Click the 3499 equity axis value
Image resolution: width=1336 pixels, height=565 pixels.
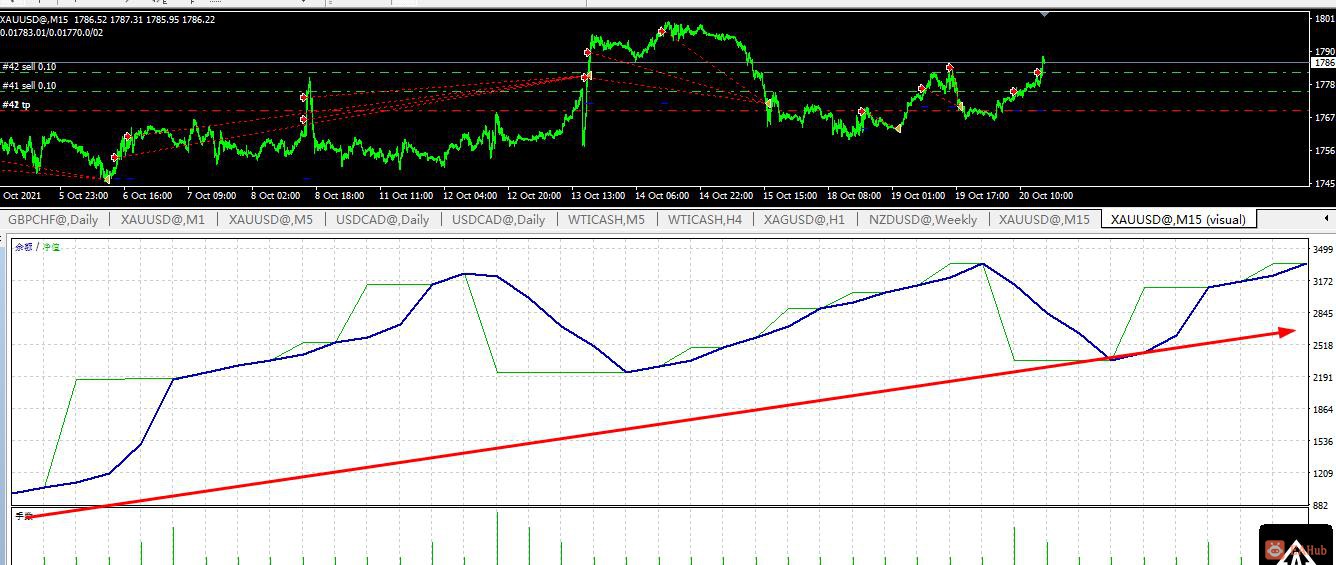(x=1323, y=249)
